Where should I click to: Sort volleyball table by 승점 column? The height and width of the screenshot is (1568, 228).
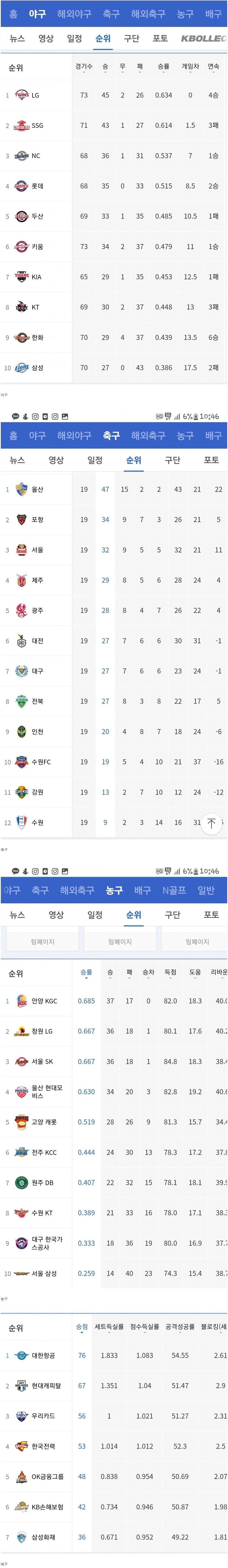[x=82, y=1327]
